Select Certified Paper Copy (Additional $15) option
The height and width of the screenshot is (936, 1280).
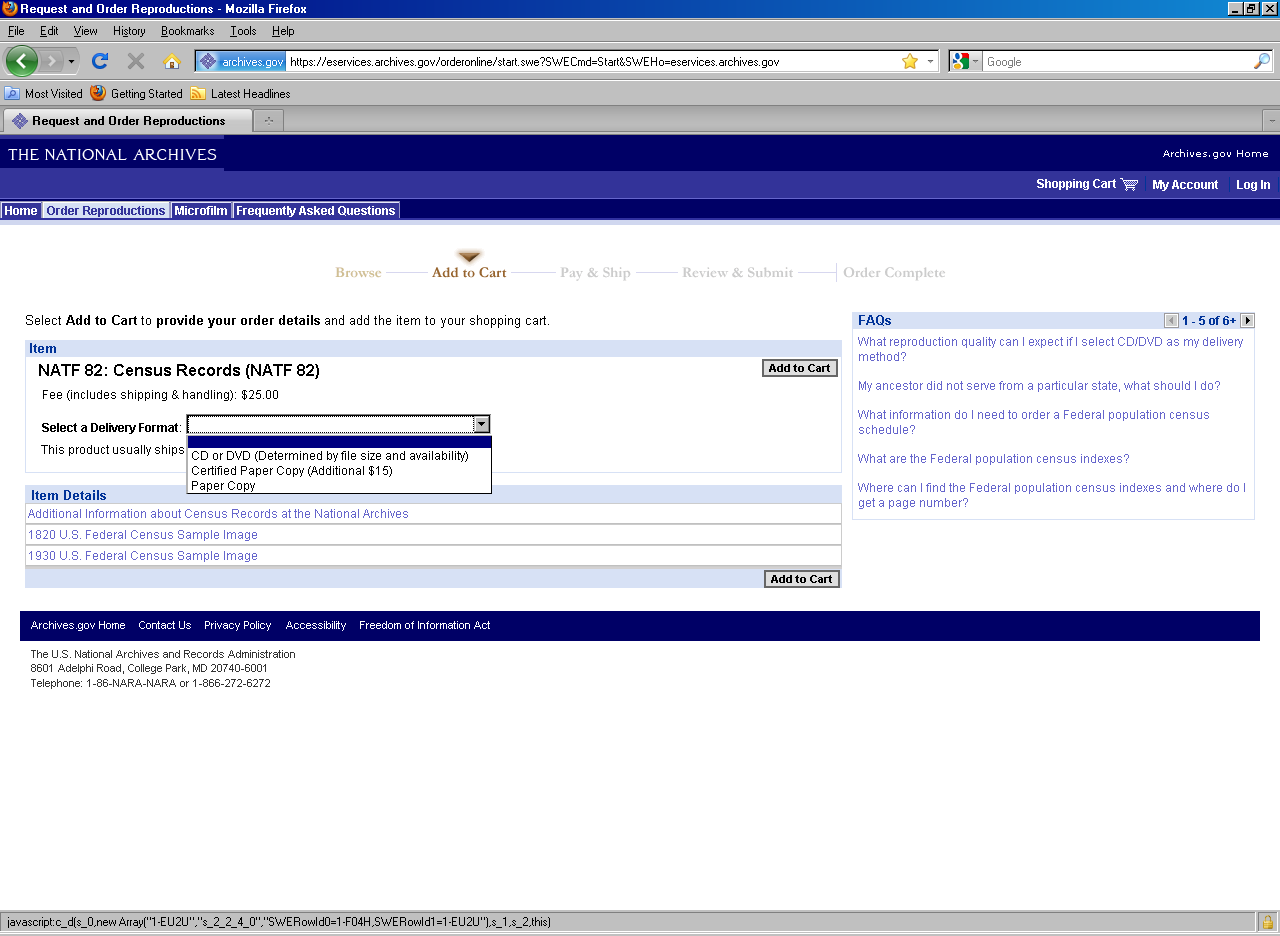tap(291, 471)
